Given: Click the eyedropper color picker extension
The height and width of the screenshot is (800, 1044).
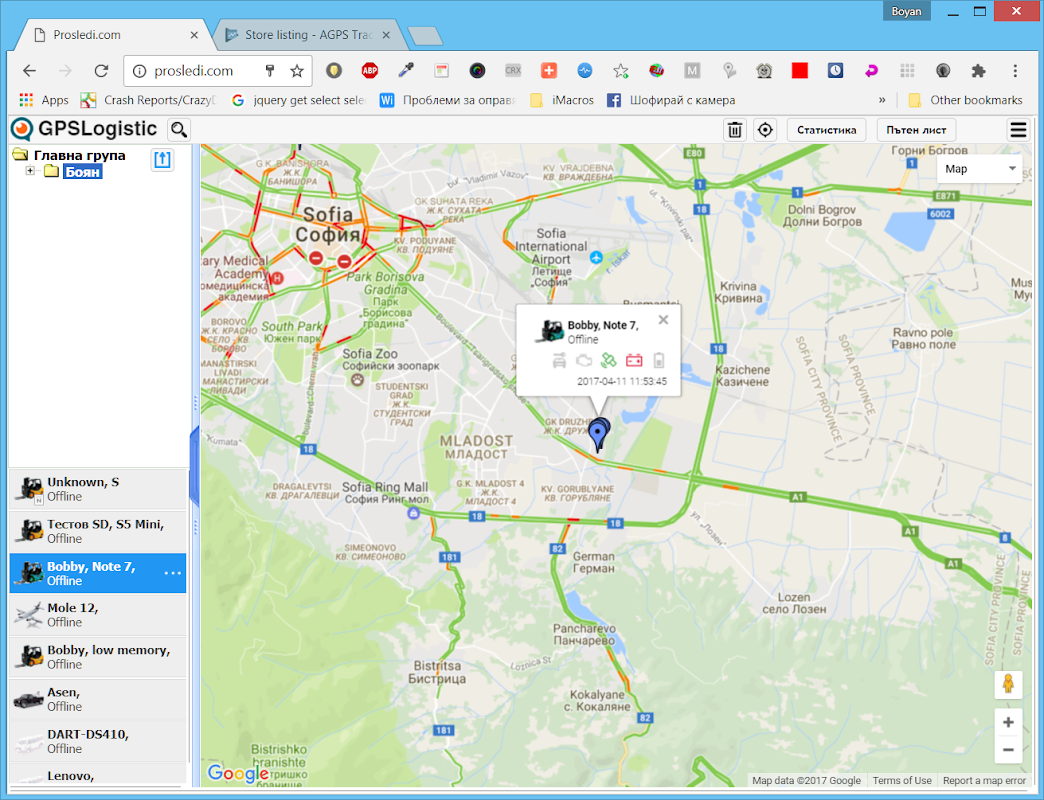Looking at the screenshot, I should click(x=405, y=70).
